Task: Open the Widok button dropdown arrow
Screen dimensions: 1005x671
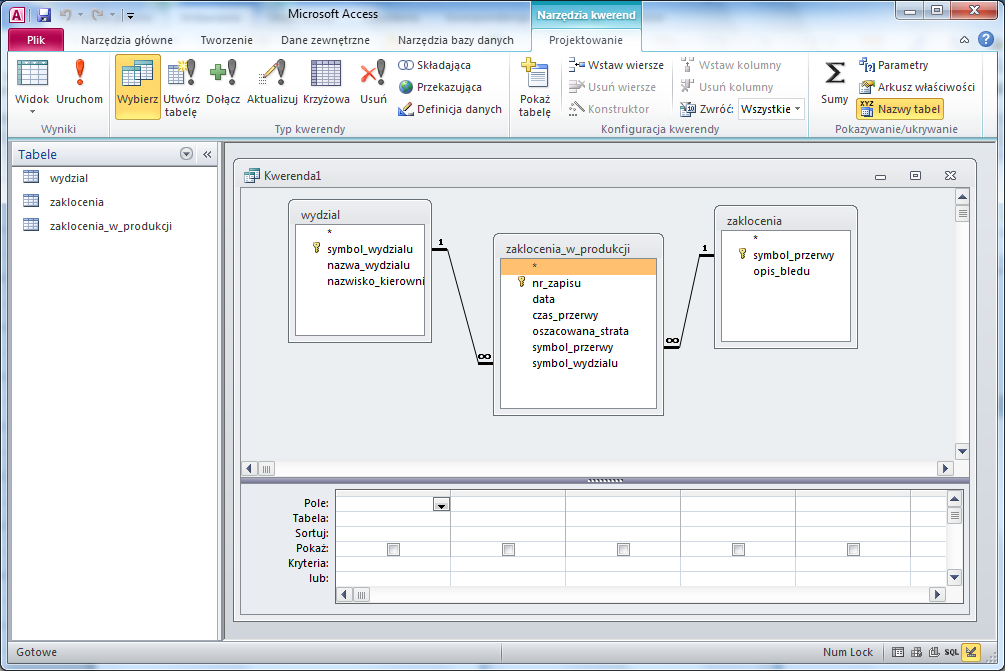Action: click(x=32, y=112)
